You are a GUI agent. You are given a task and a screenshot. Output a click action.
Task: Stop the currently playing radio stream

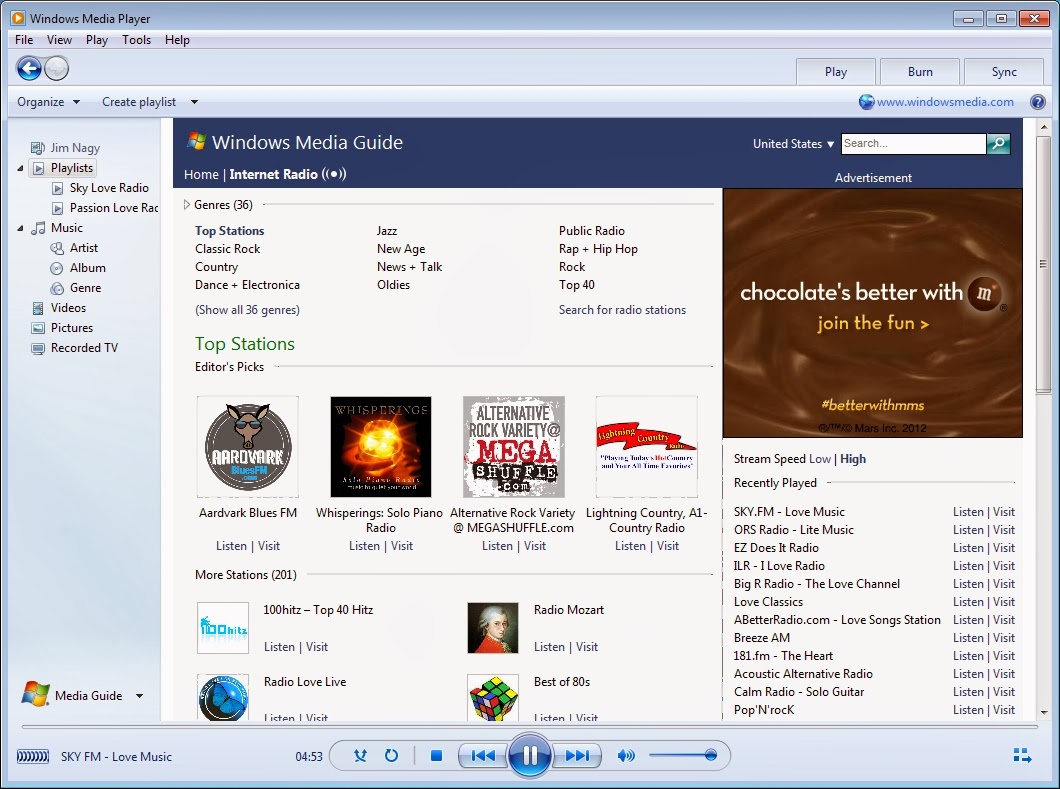tap(436, 756)
